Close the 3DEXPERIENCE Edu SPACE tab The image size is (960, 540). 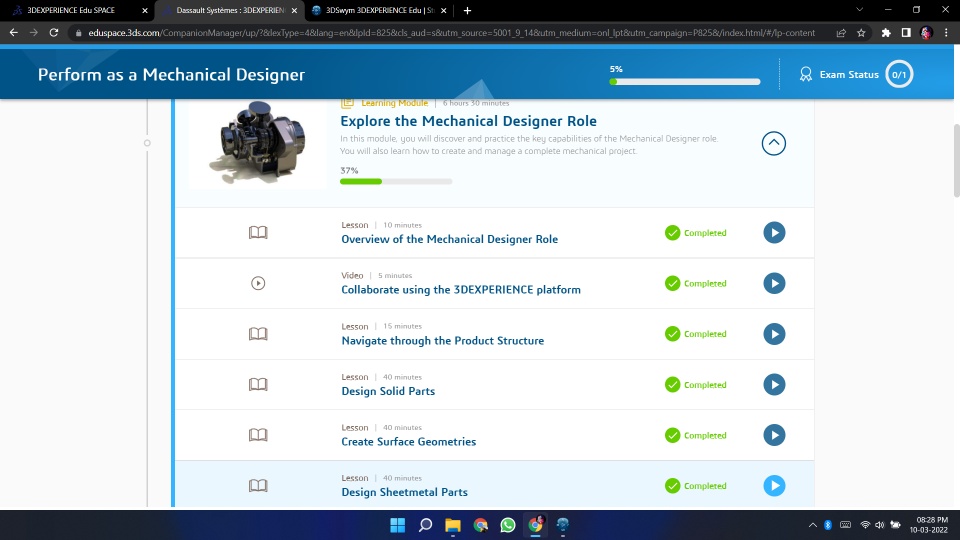tap(144, 10)
